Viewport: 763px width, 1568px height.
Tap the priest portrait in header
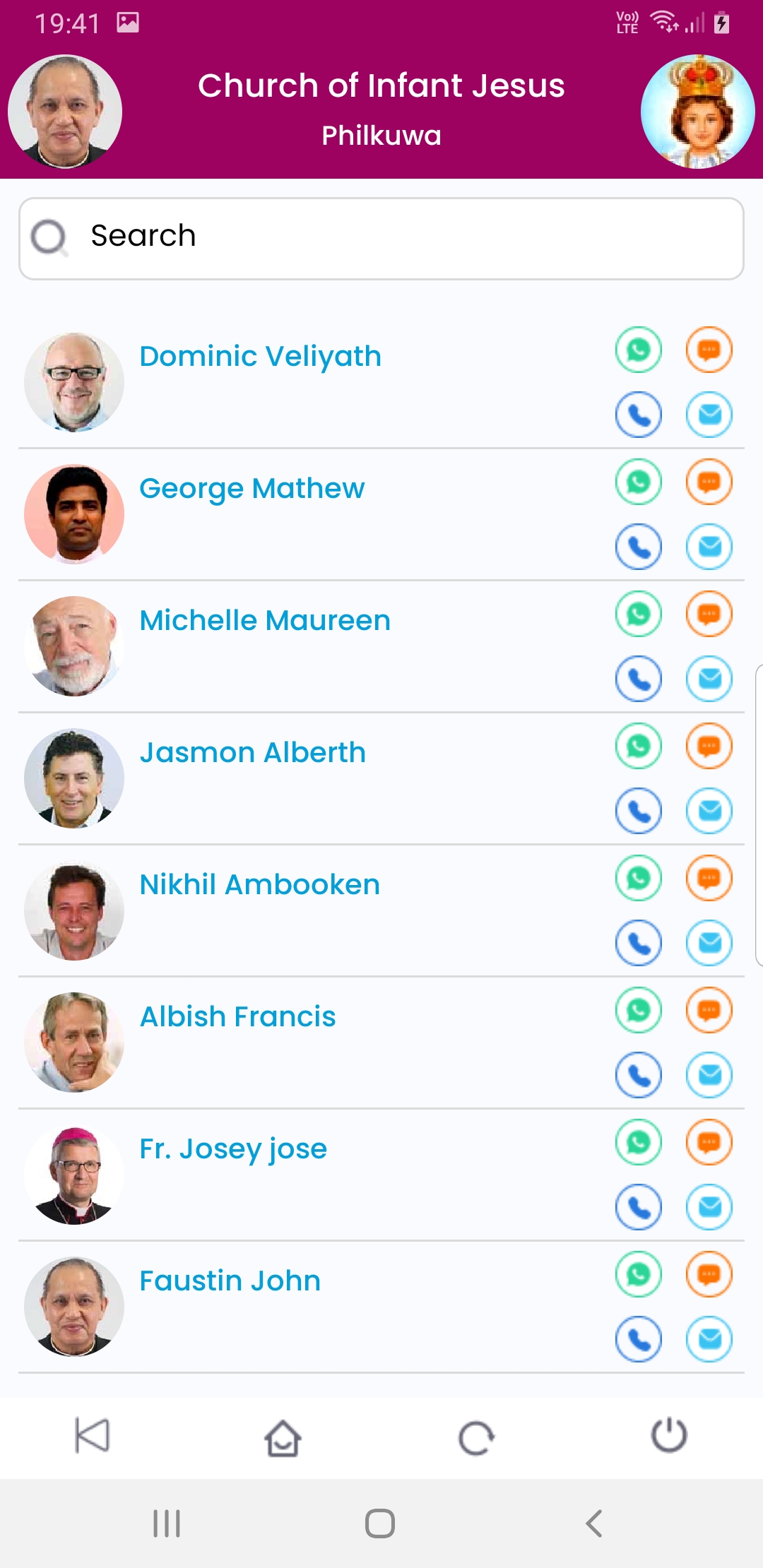click(x=65, y=112)
